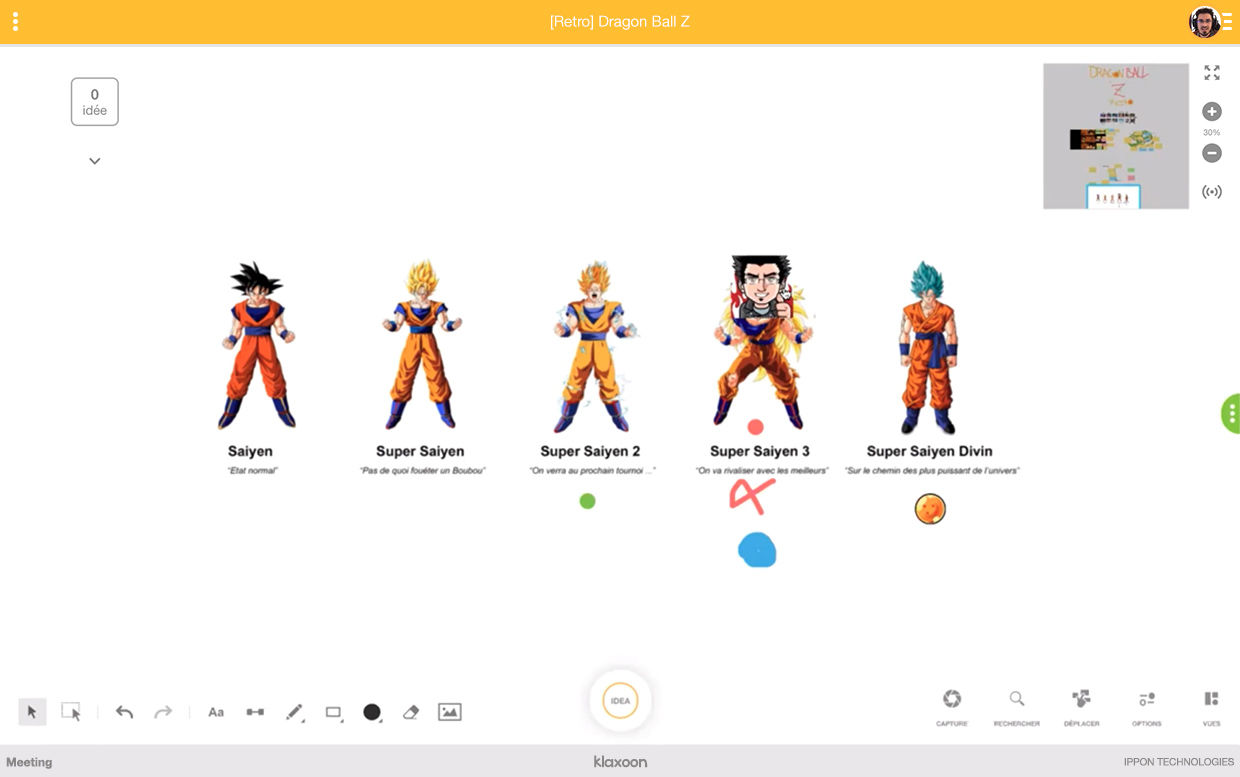Click the Meeting label in footer
The image size is (1240, 777).
(29, 762)
